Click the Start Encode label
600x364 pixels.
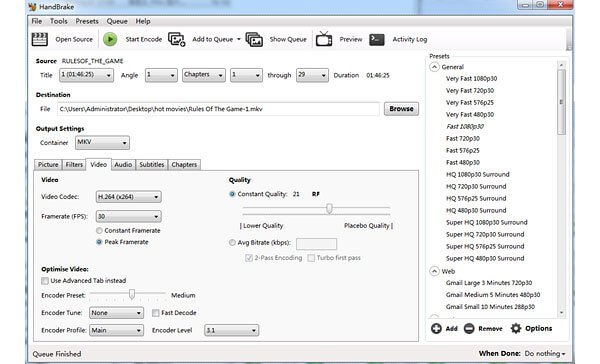(x=144, y=39)
